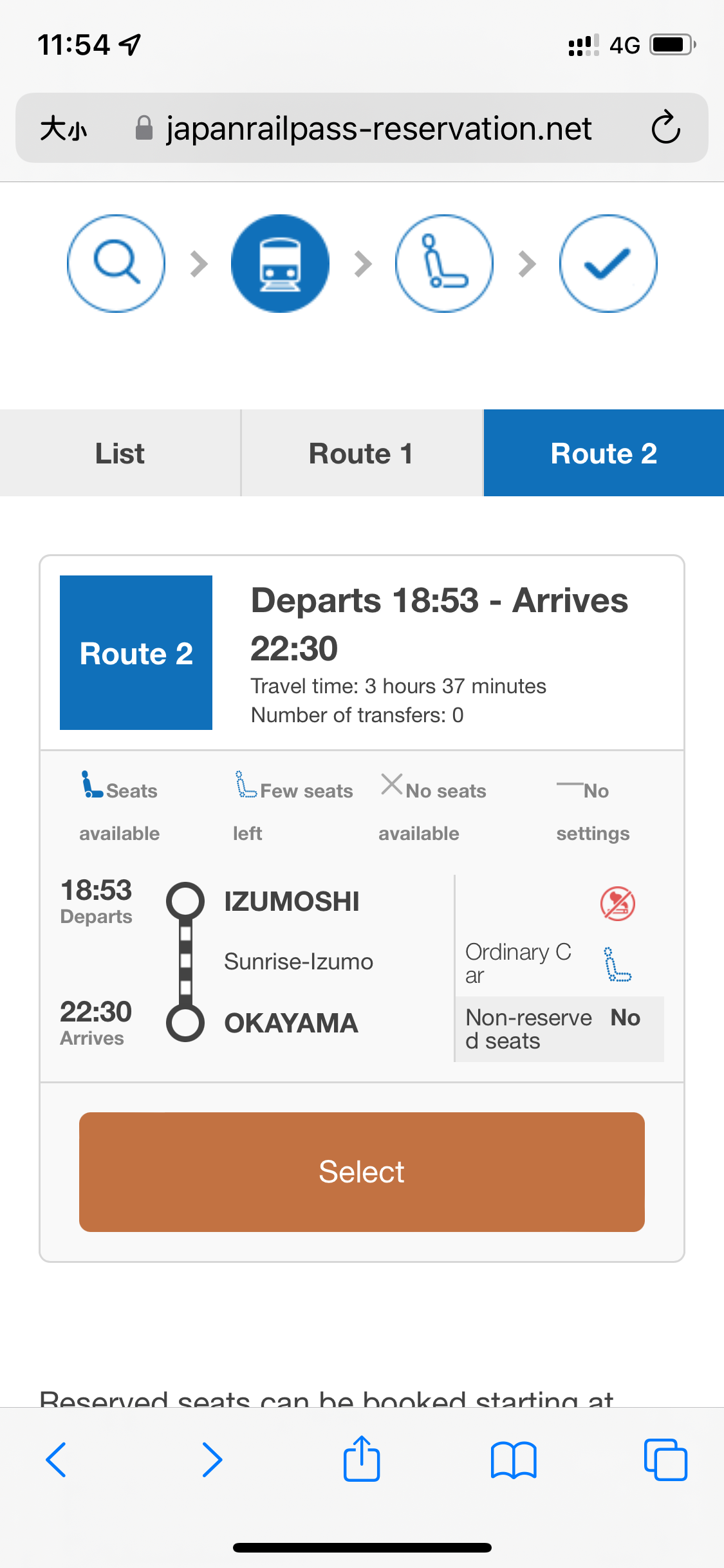Show open tabs overview icon
This screenshot has height=1568, width=724.
pos(665,1460)
